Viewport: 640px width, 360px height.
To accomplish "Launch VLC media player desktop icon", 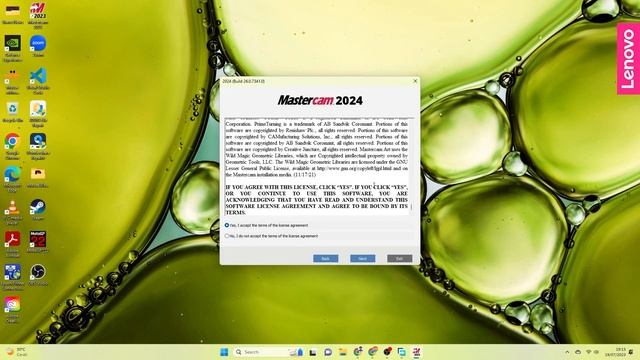I will [13, 212].
